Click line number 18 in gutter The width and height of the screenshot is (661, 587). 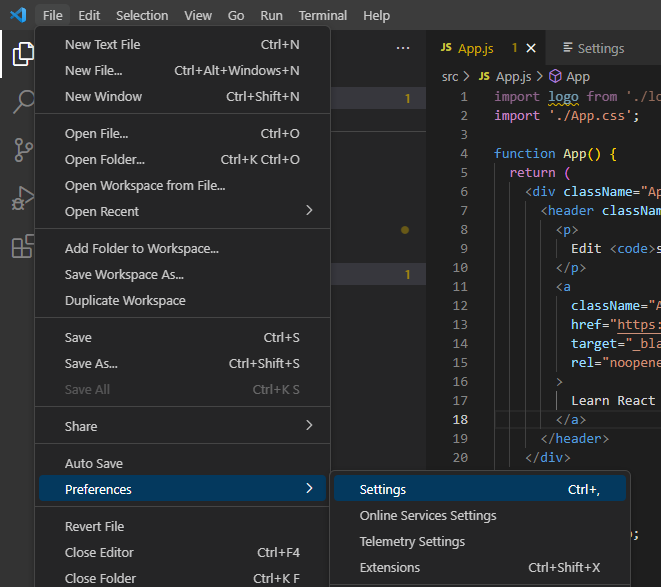coord(460,420)
